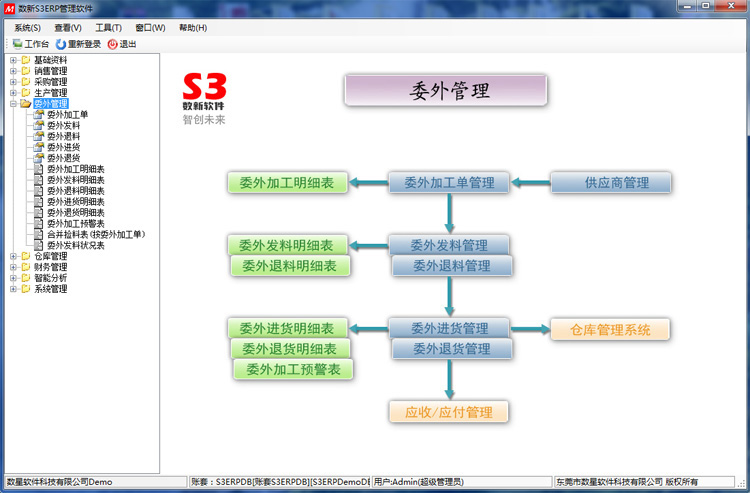Click the 财务管理 folder icon

(x=26, y=267)
